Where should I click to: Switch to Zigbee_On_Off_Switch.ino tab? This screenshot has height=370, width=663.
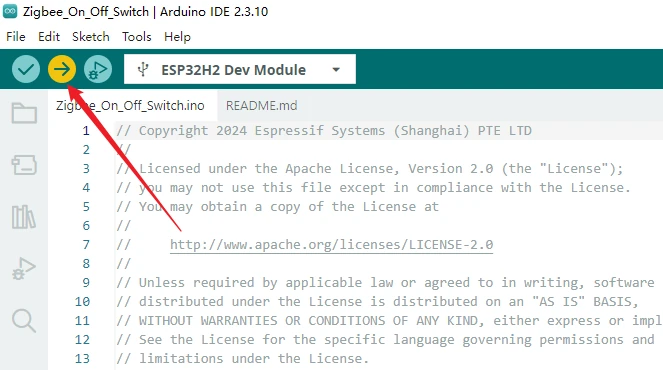coord(130,105)
